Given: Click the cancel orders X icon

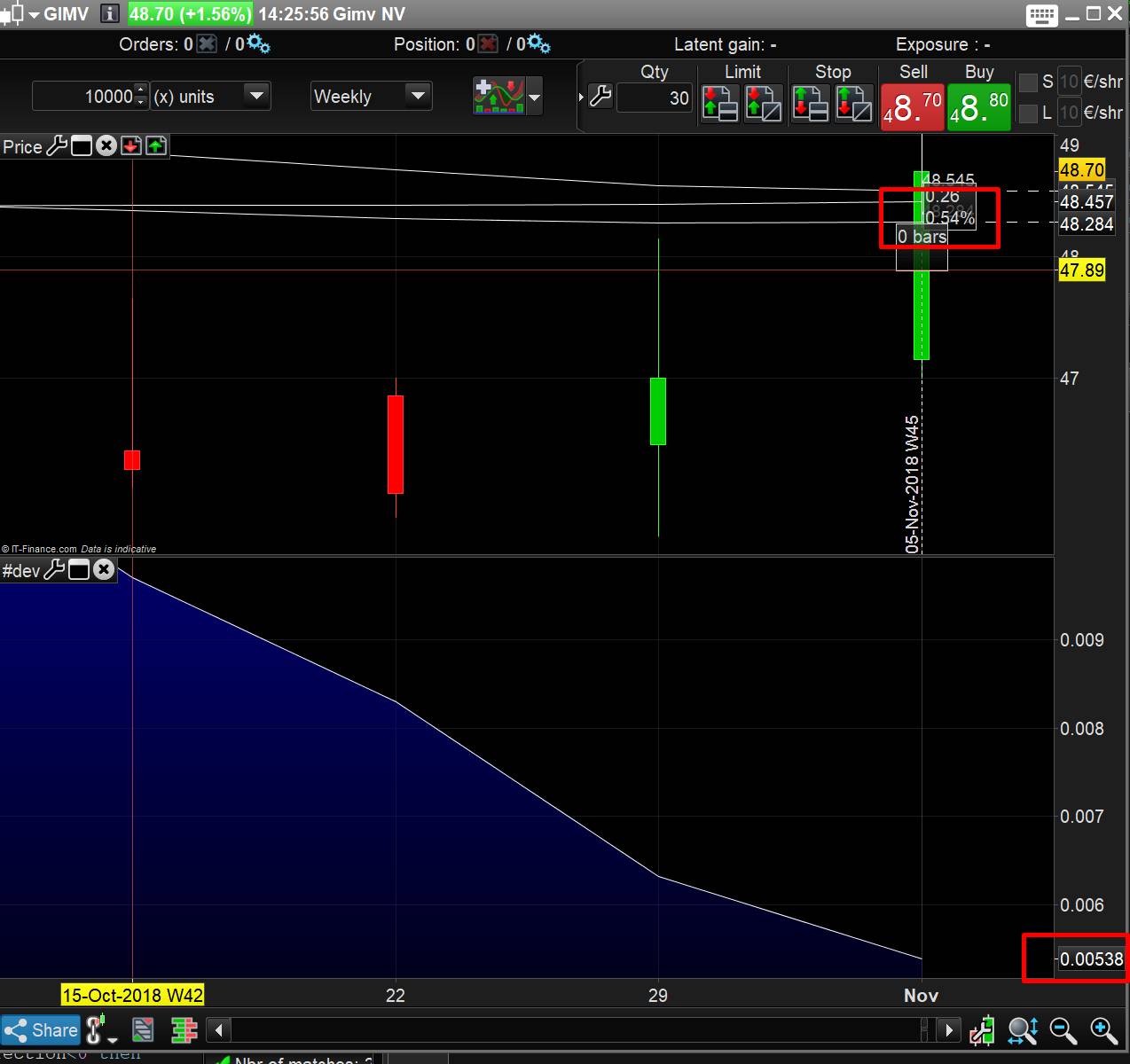Looking at the screenshot, I should tap(207, 44).
